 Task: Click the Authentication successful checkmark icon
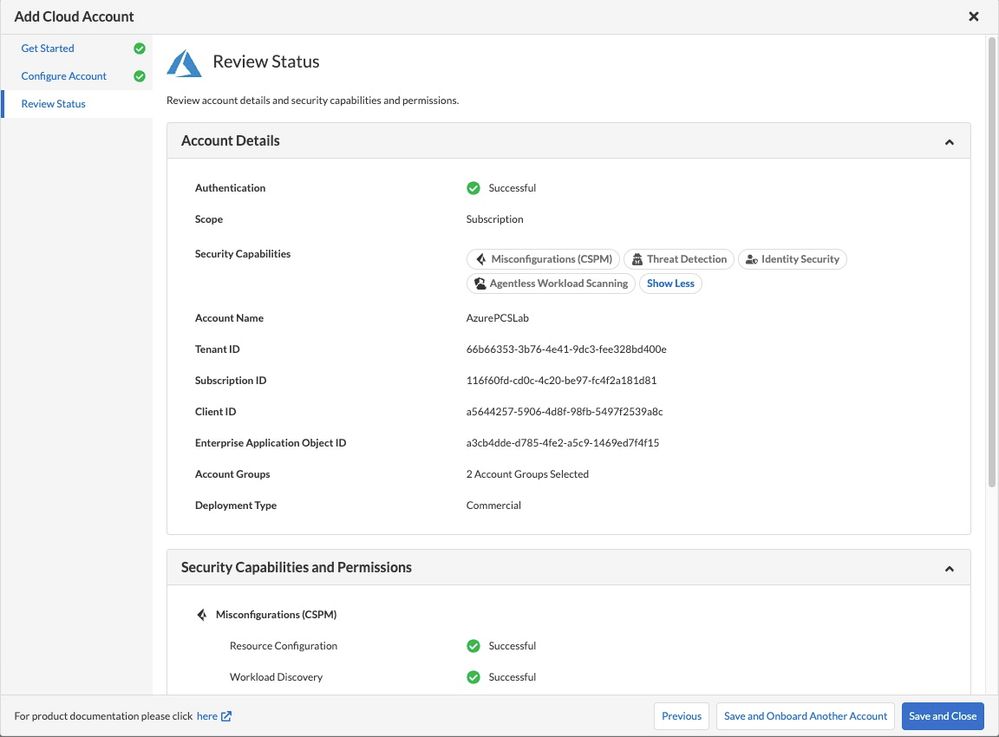coord(473,188)
